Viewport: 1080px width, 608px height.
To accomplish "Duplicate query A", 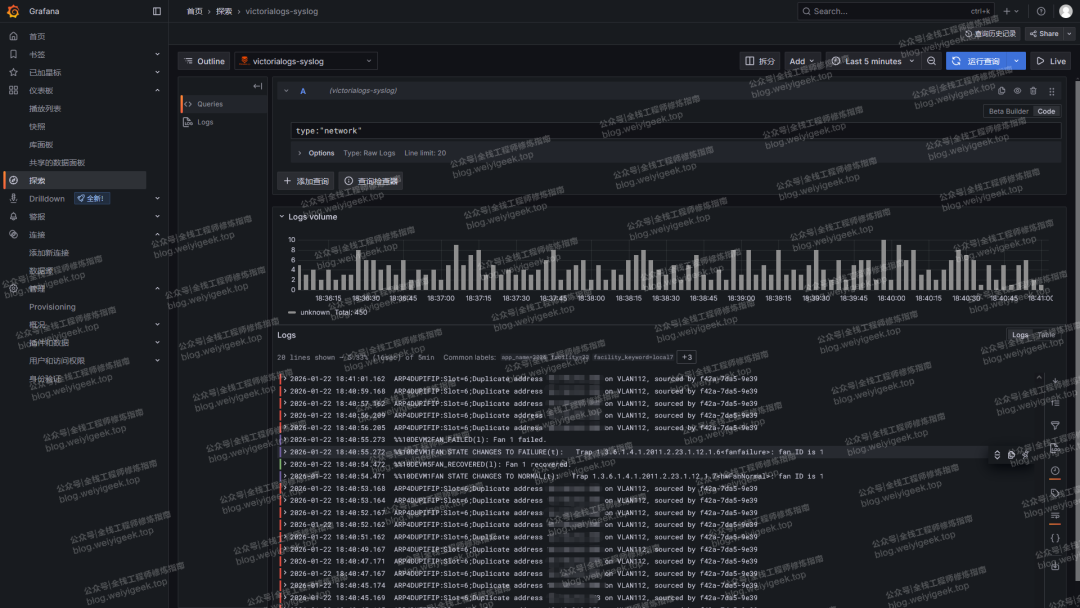I will pos(1001,91).
